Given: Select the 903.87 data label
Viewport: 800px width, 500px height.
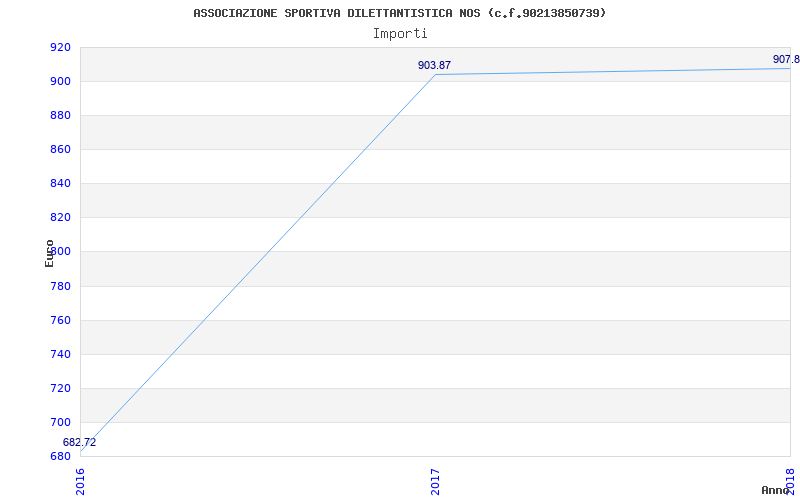Looking at the screenshot, I should click(x=434, y=65).
